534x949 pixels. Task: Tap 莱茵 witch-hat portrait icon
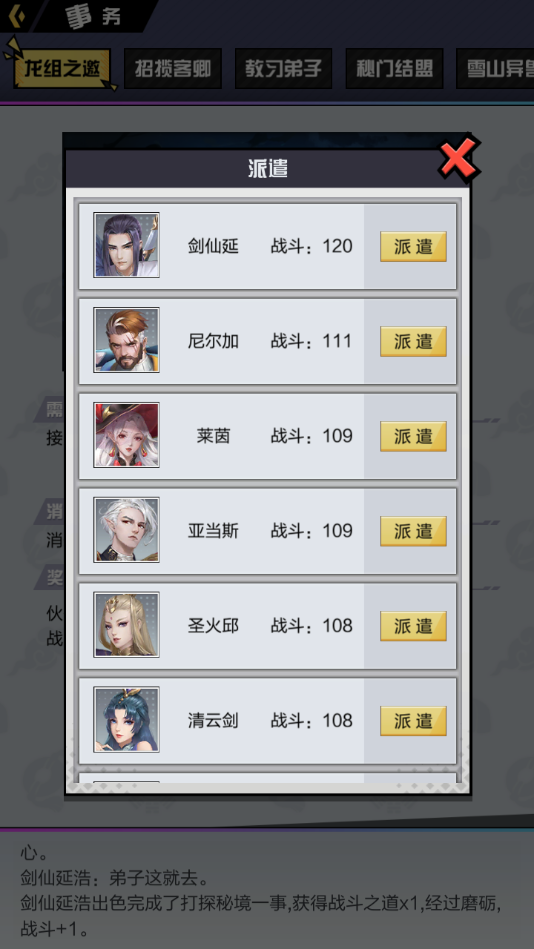127,435
